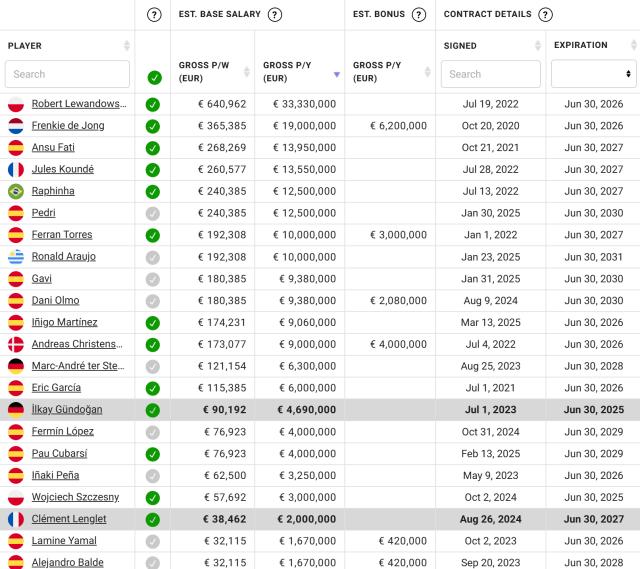Click the Brazil flag beside Raphinha
Screen dimensions: 640x569
pyautogui.click(x=16, y=191)
